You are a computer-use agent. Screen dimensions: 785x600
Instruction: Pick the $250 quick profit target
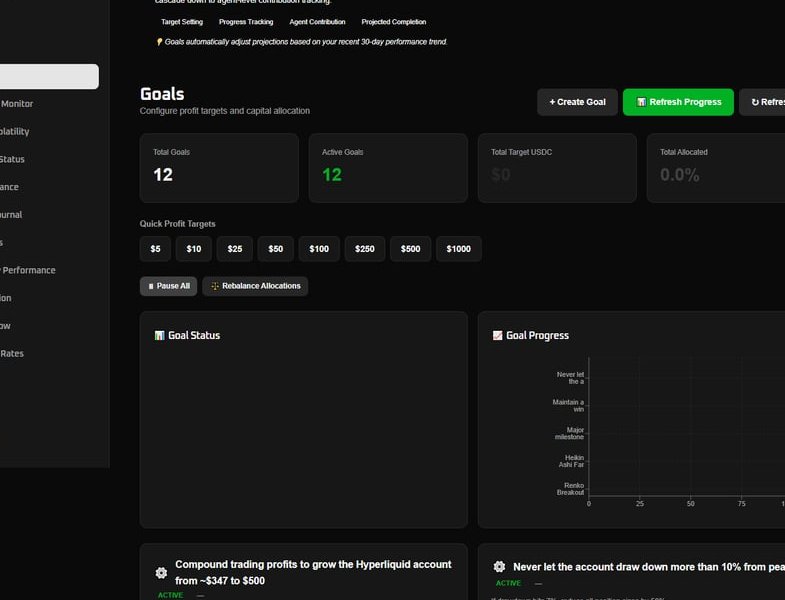[365, 249]
